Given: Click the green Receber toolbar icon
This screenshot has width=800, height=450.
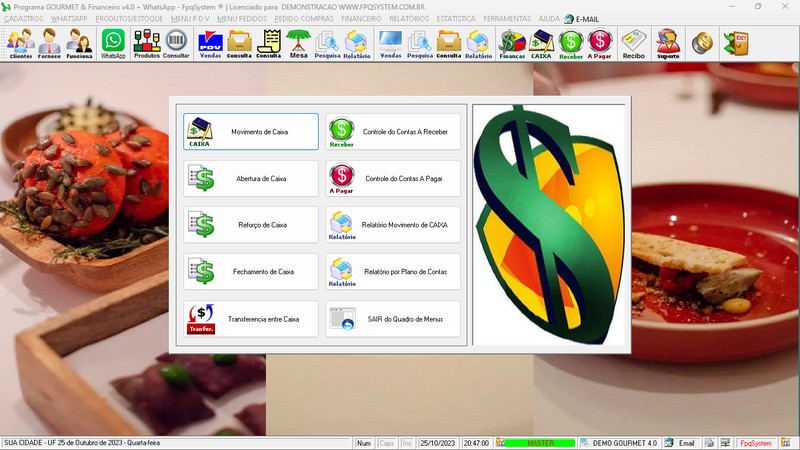Looking at the screenshot, I should (x=571, y=43).
